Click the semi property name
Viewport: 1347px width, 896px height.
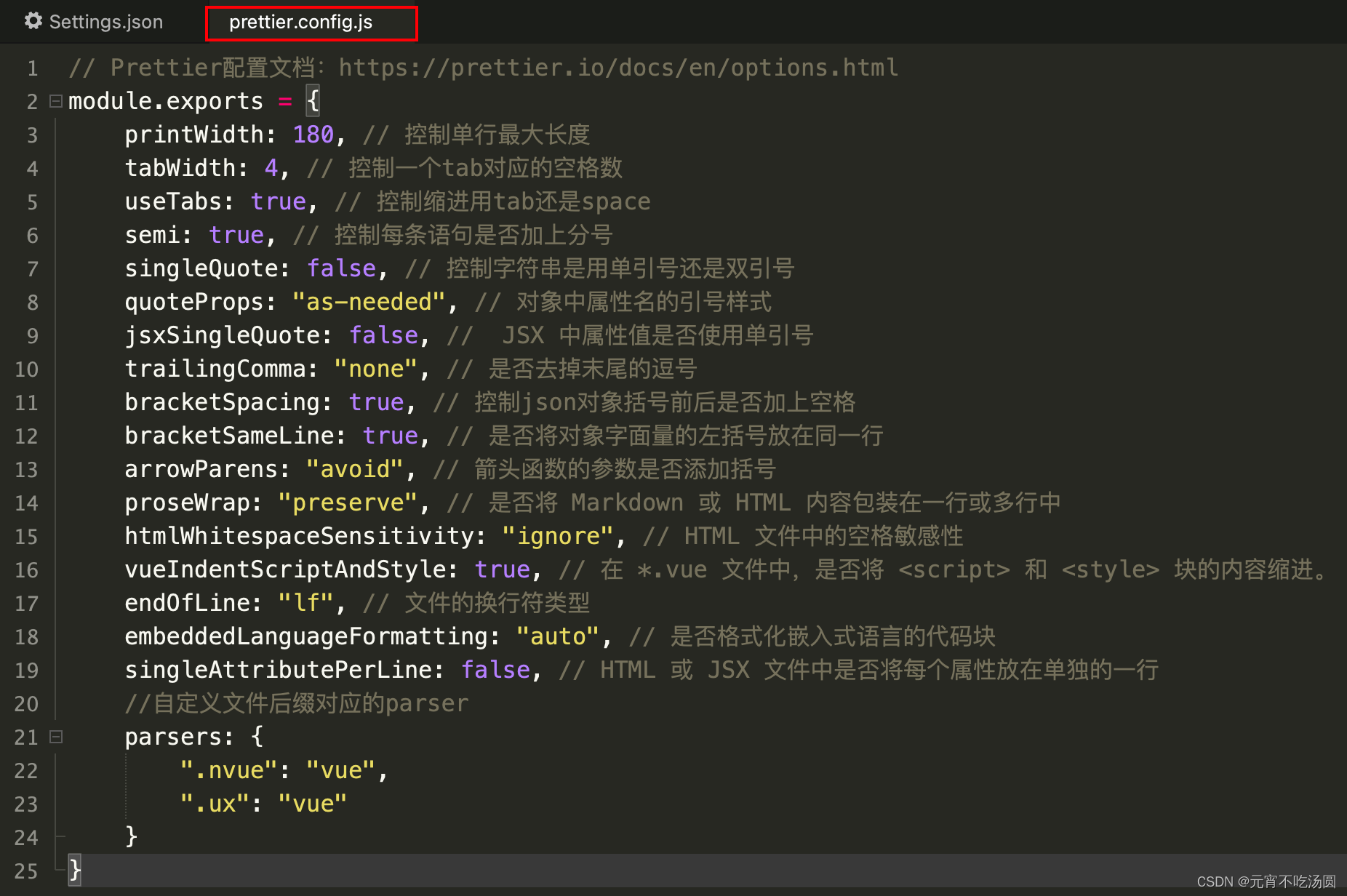153,235
